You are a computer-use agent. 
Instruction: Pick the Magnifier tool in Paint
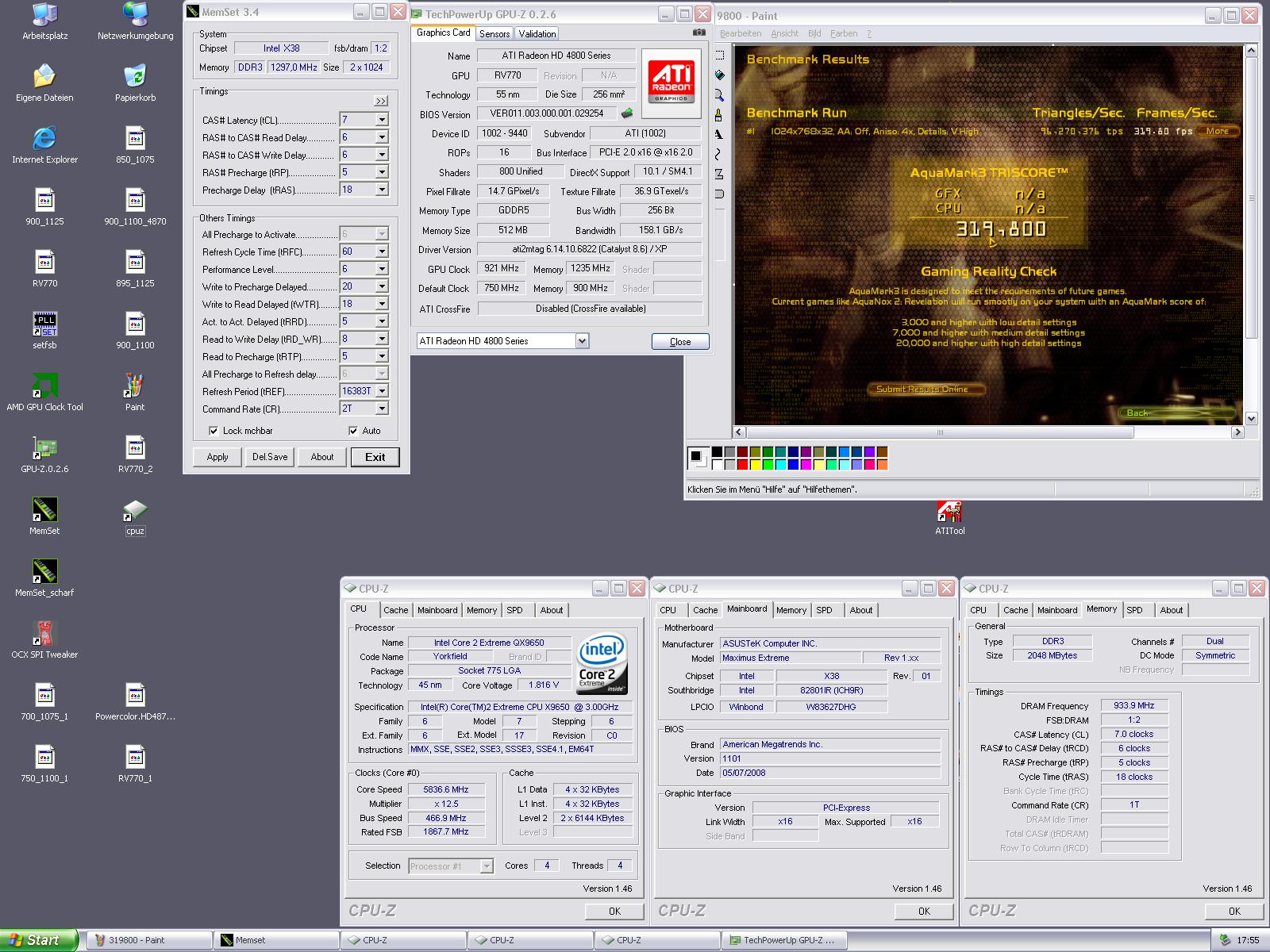(719, 95)
